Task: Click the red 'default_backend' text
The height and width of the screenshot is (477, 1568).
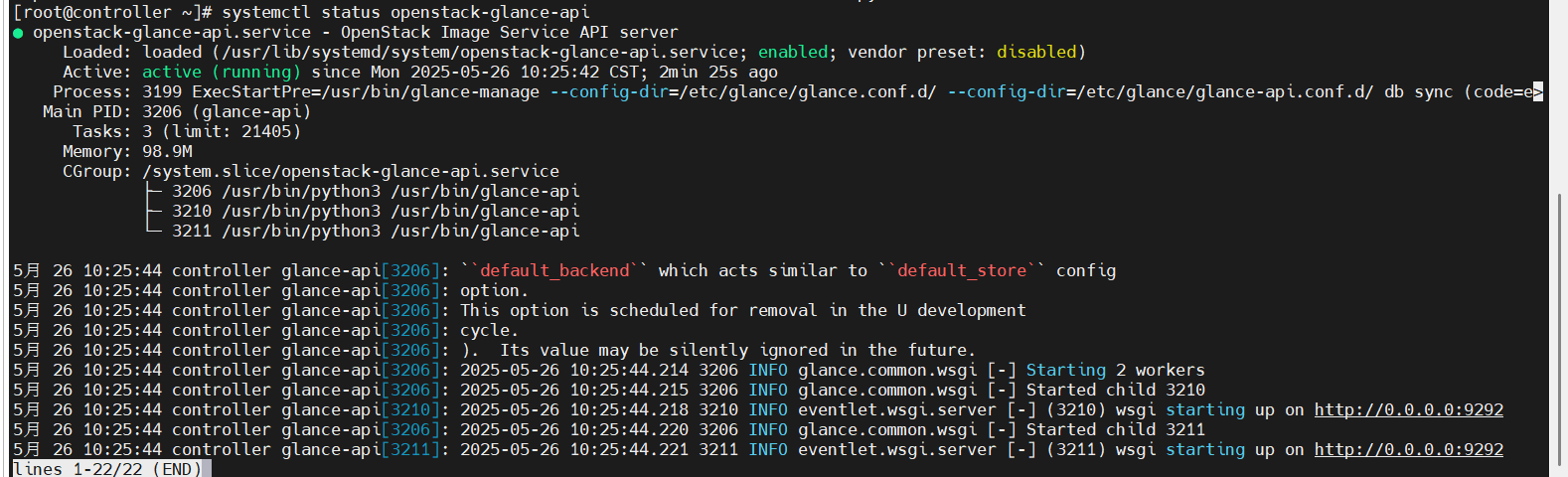Action: coord(554,270)
